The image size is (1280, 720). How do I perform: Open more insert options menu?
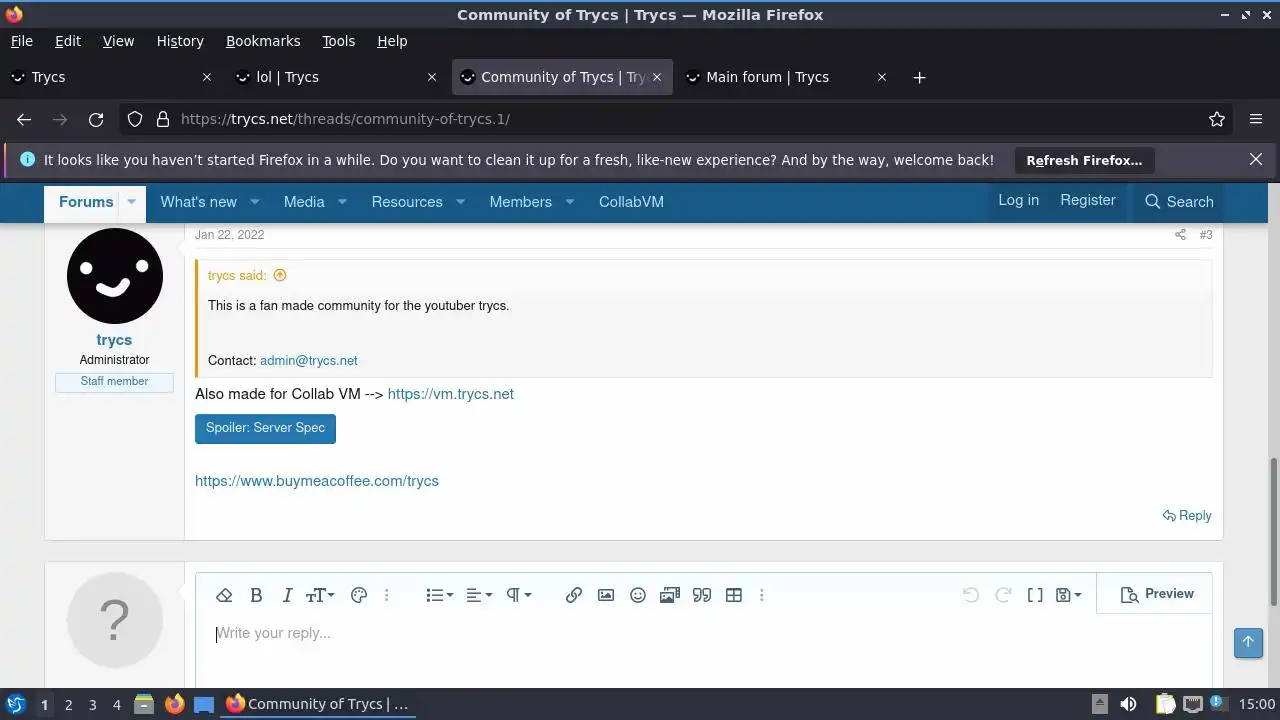point(762,595)
